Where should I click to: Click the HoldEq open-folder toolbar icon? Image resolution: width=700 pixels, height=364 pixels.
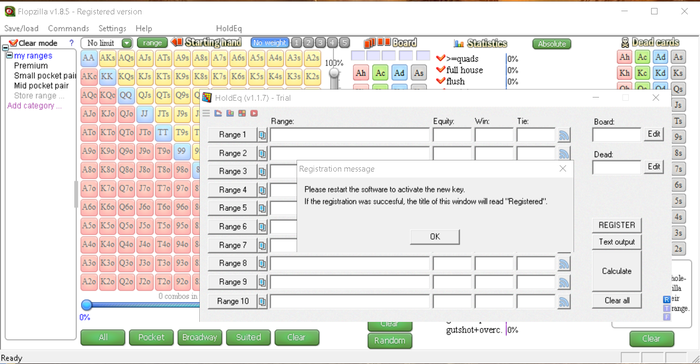click(x=218, y=113)
